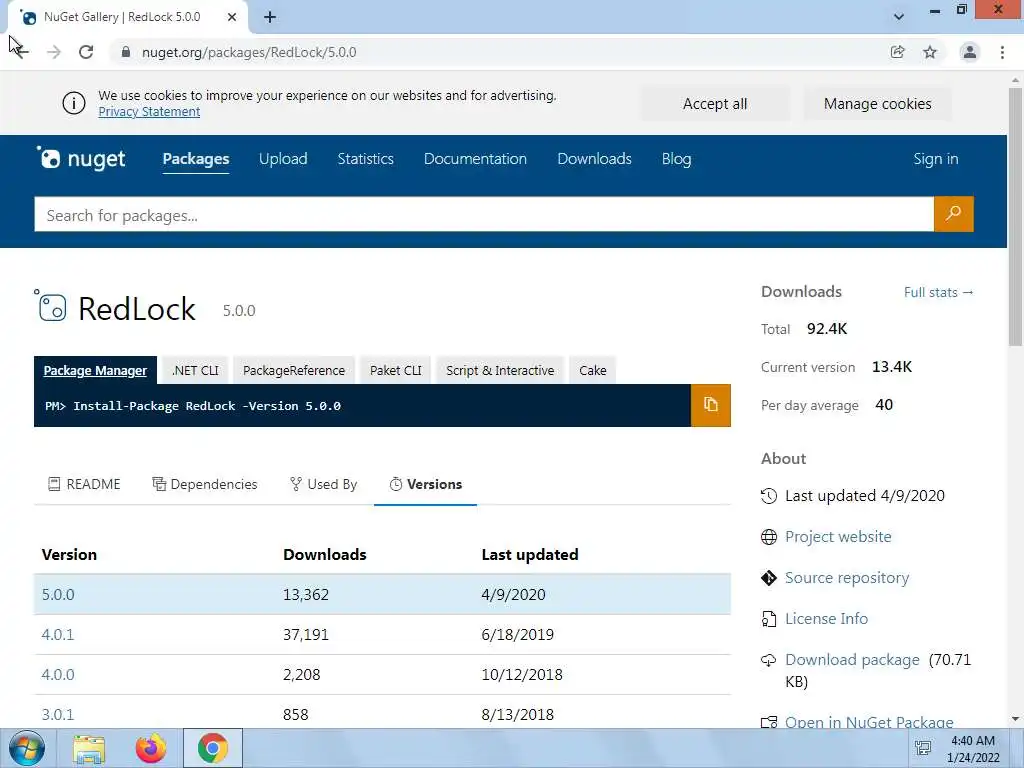
Task: Open the Project website link
Action: tap(838, 536)
